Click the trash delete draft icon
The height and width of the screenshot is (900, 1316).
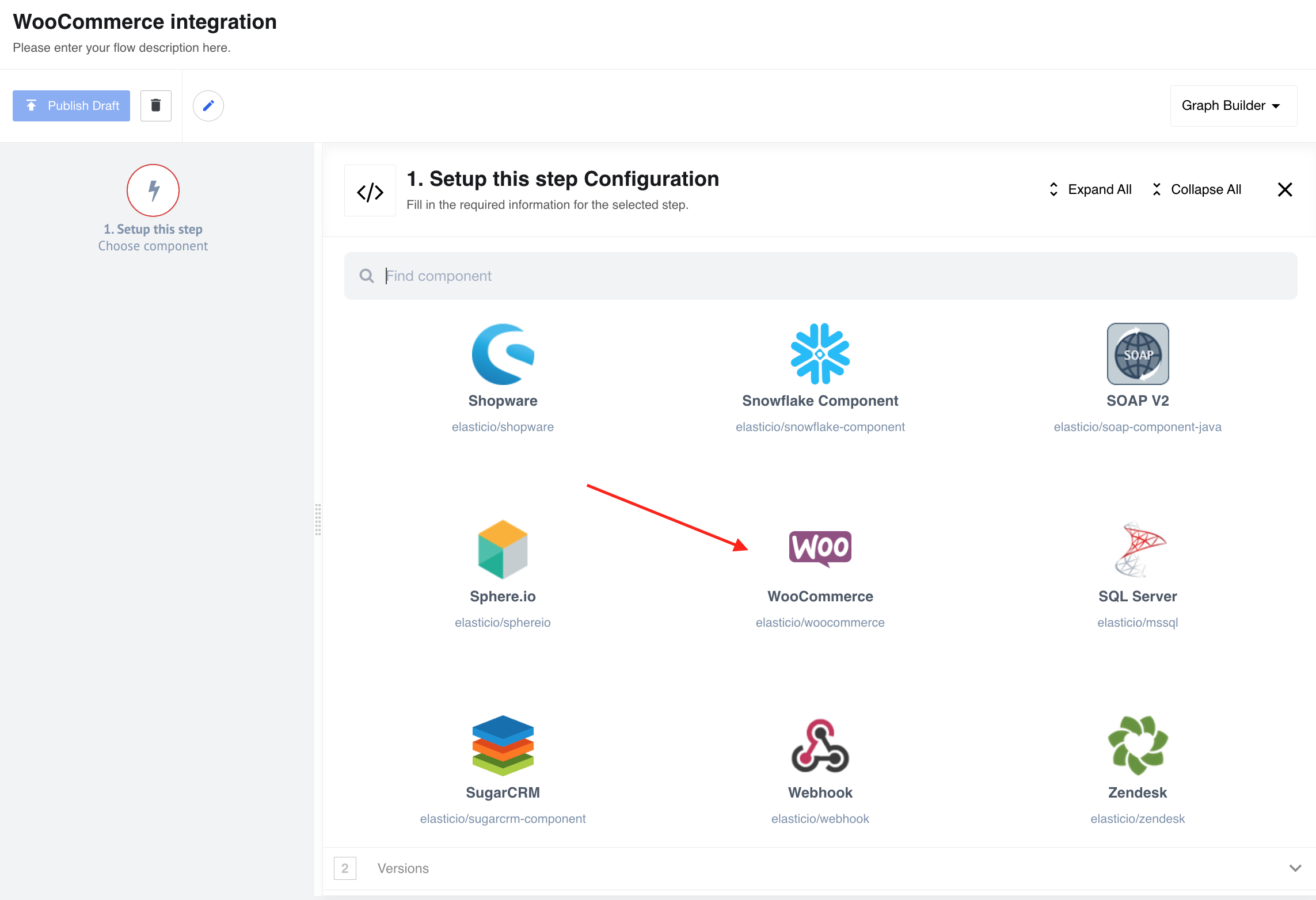pos(156,106)
